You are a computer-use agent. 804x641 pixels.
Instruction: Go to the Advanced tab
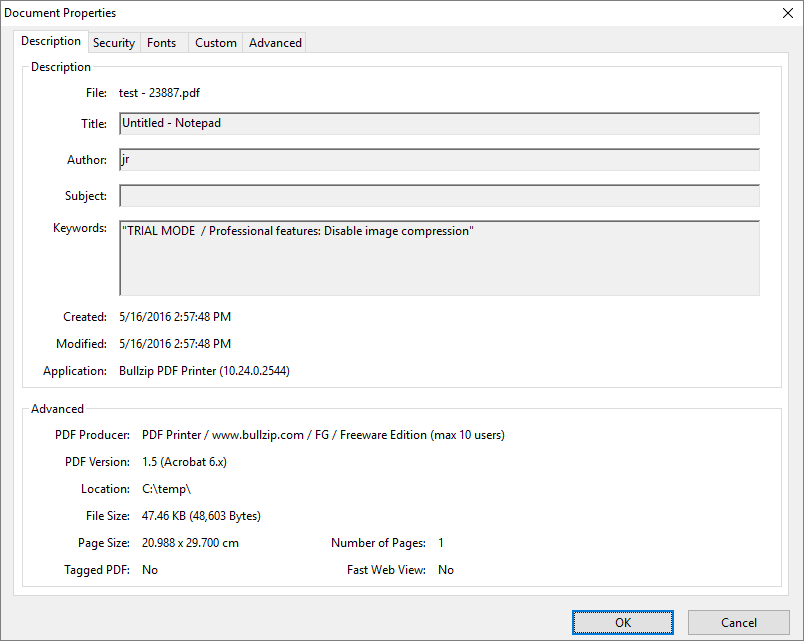click(275, 43)
